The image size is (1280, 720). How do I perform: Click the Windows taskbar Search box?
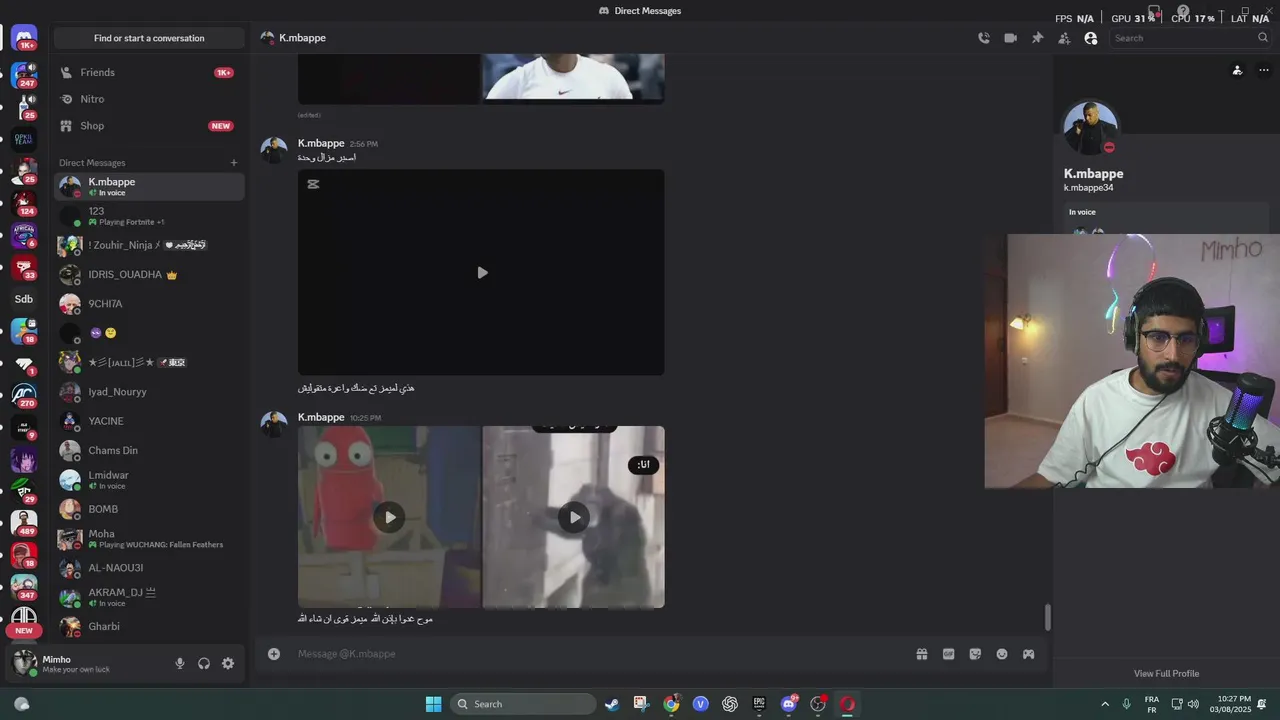point(523,704)
